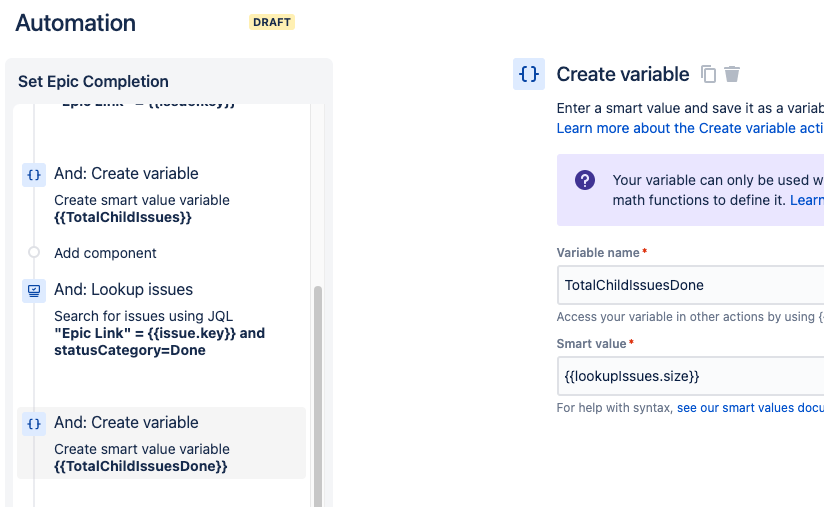The height and width of the screenshot is (507, 824).
Task: Click the Add component circle node
Action: (34, 253)
